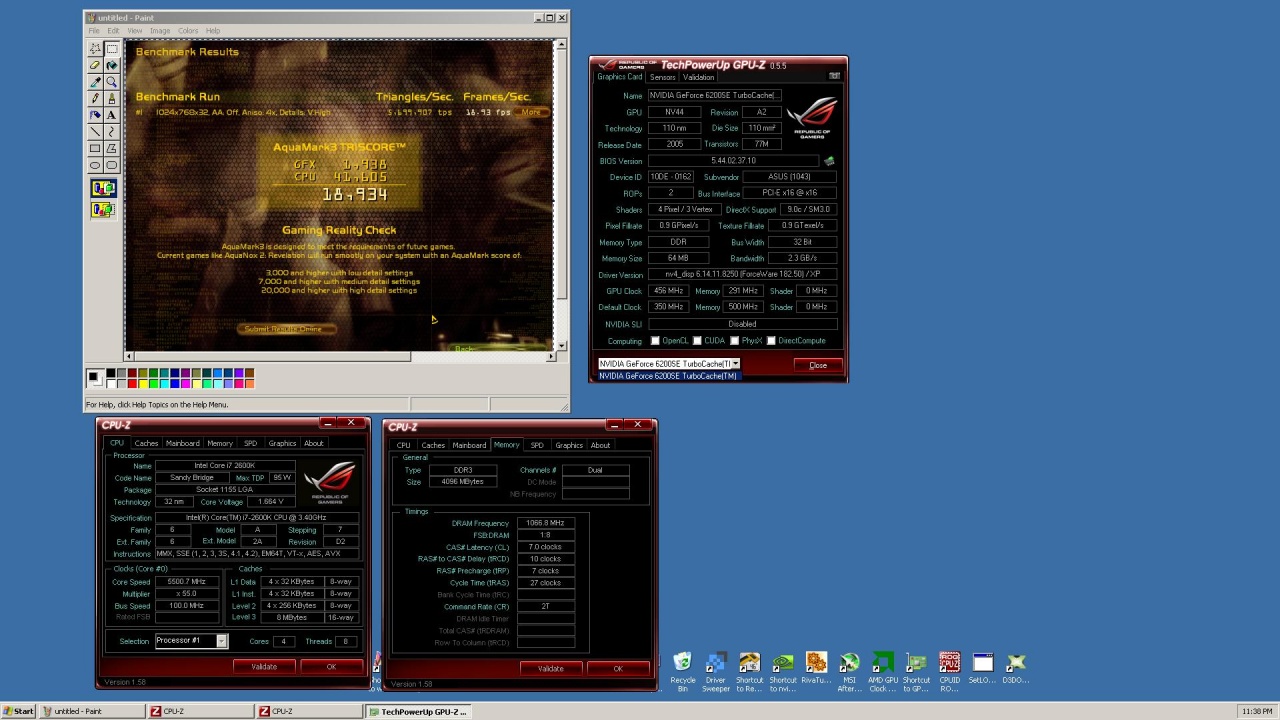Enable the OpenCL checkbox in GPU-Z
The height and width of the screenshot is (720, 1280).
click(656, 341)
